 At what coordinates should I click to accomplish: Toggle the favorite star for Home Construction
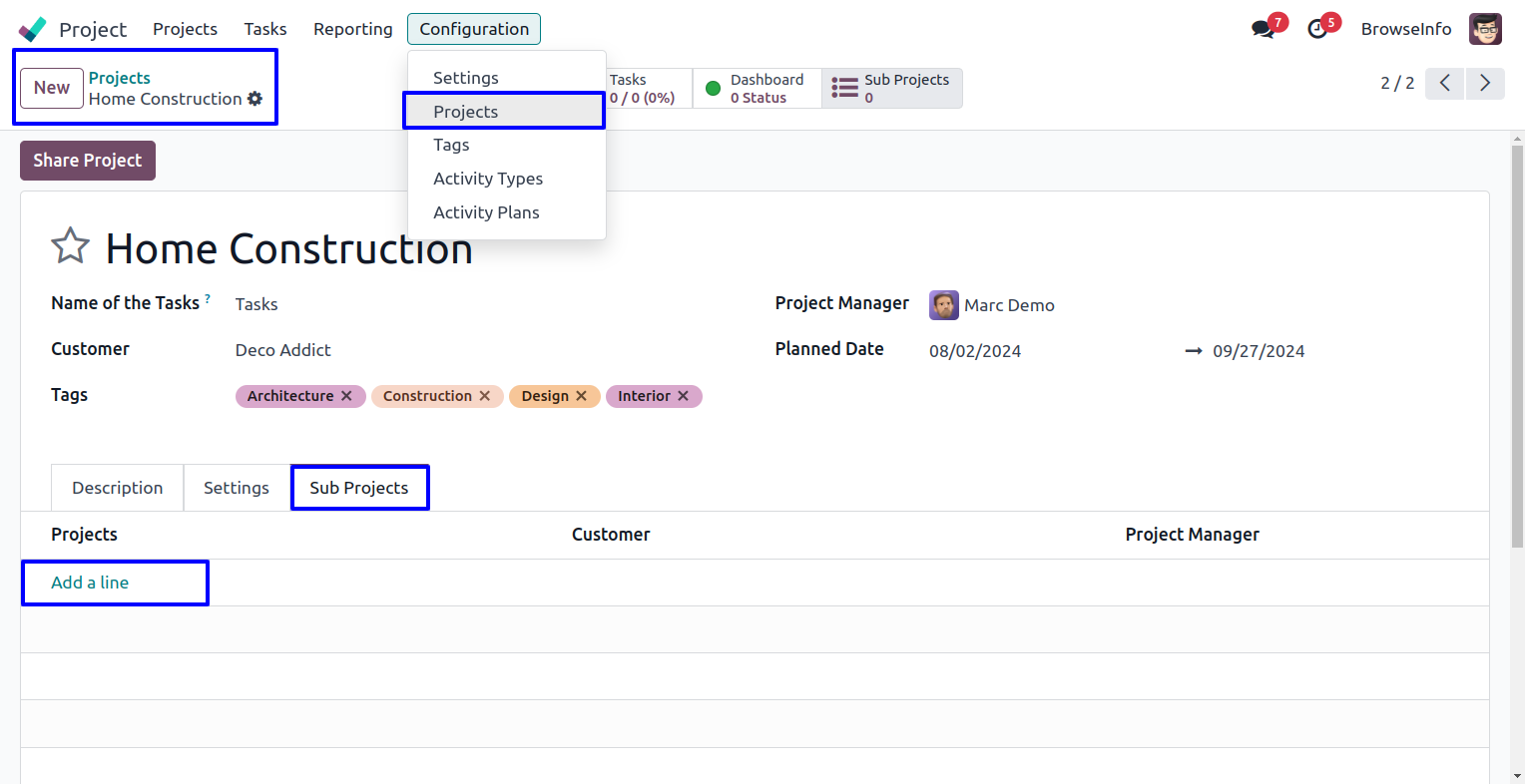point(70,246)
